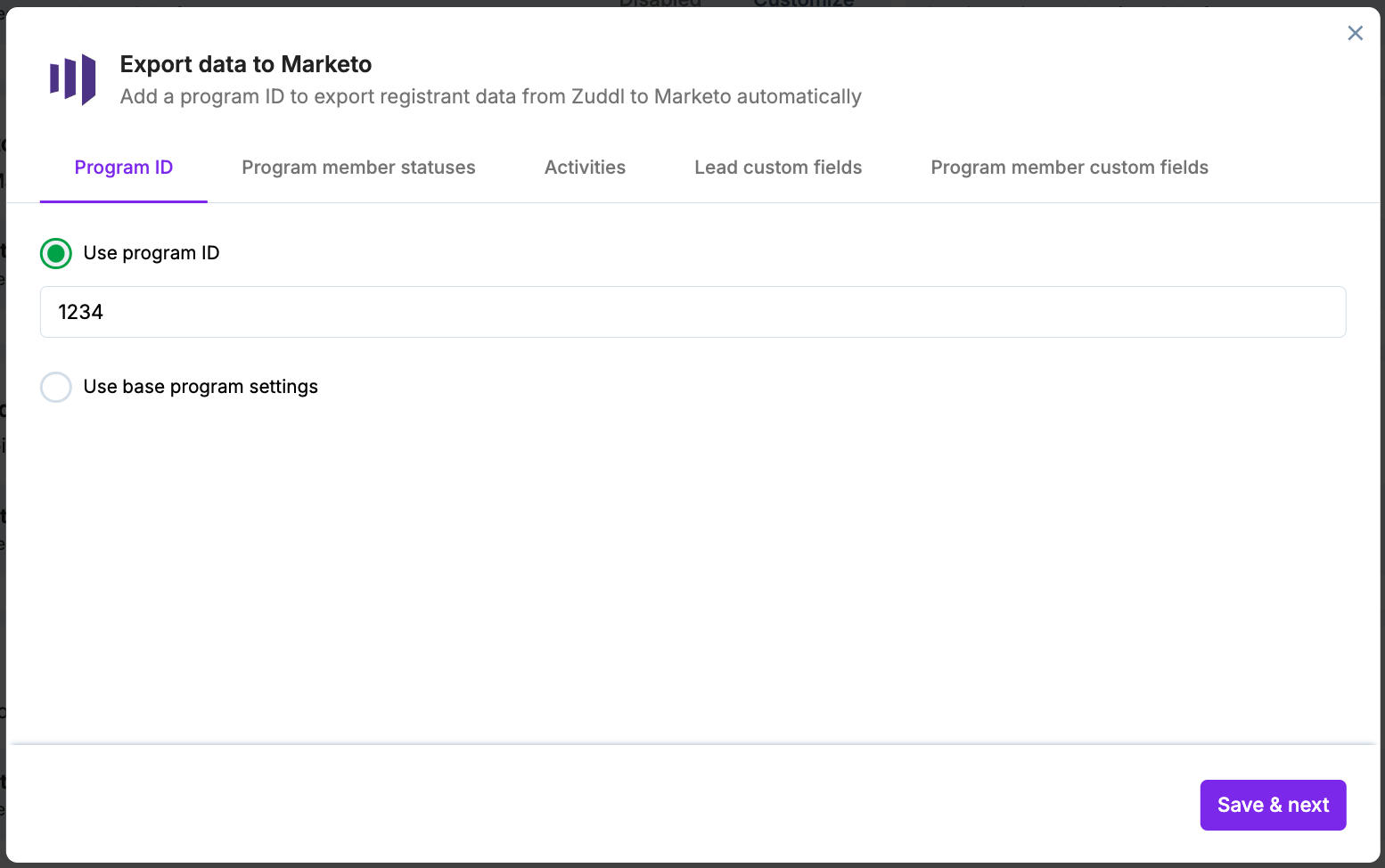Viewport: 1385px width, 868px height.
Task: Show the Program member custom fields tab
Action: pyautogui.click(x=1069, y=168)
